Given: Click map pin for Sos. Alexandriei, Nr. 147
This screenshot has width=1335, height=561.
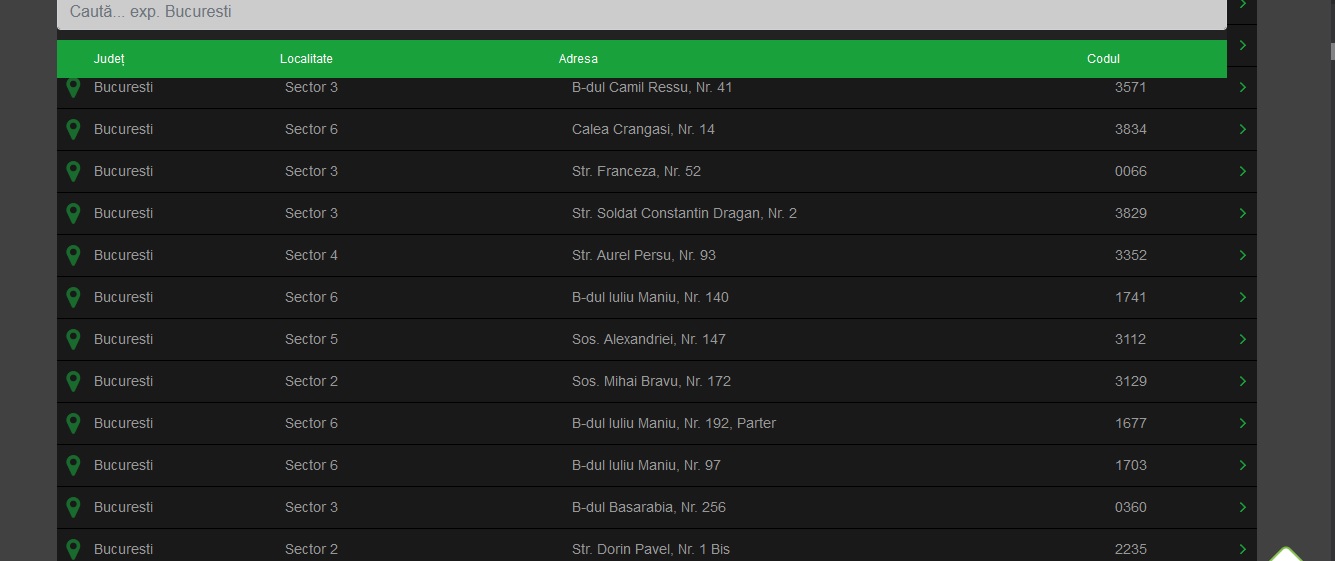Looking at the screenshot, I should pyautogui.click(x=73, y=339).
